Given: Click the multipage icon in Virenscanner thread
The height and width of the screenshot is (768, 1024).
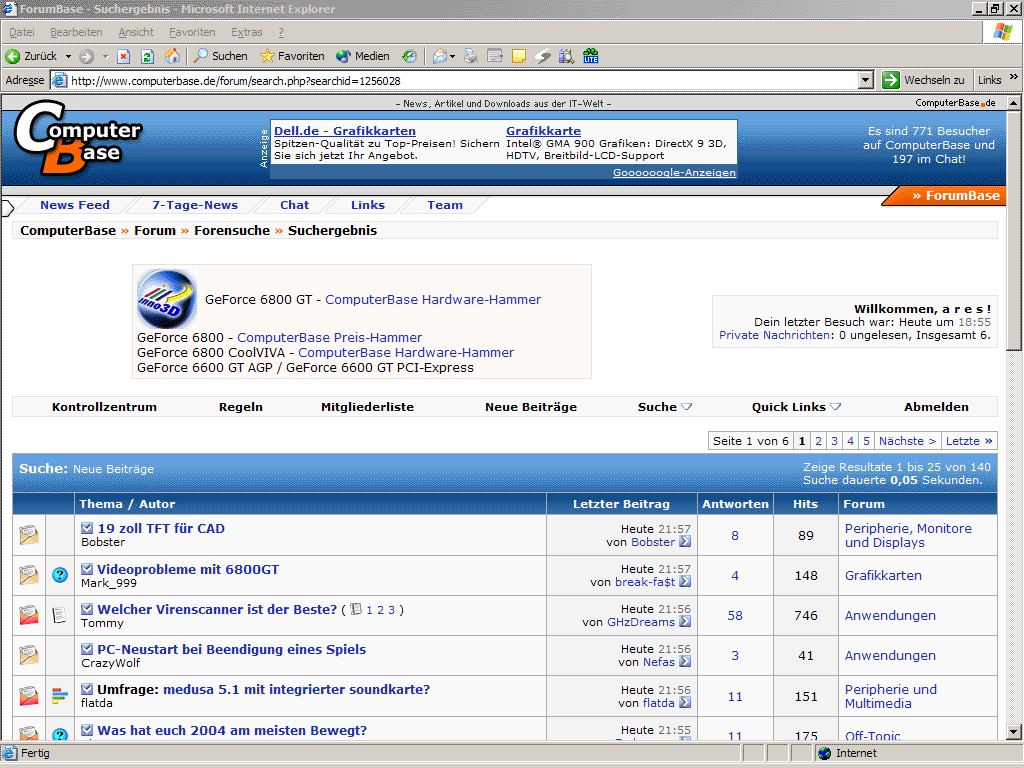Looking at the screenshot, I should 356,609.
